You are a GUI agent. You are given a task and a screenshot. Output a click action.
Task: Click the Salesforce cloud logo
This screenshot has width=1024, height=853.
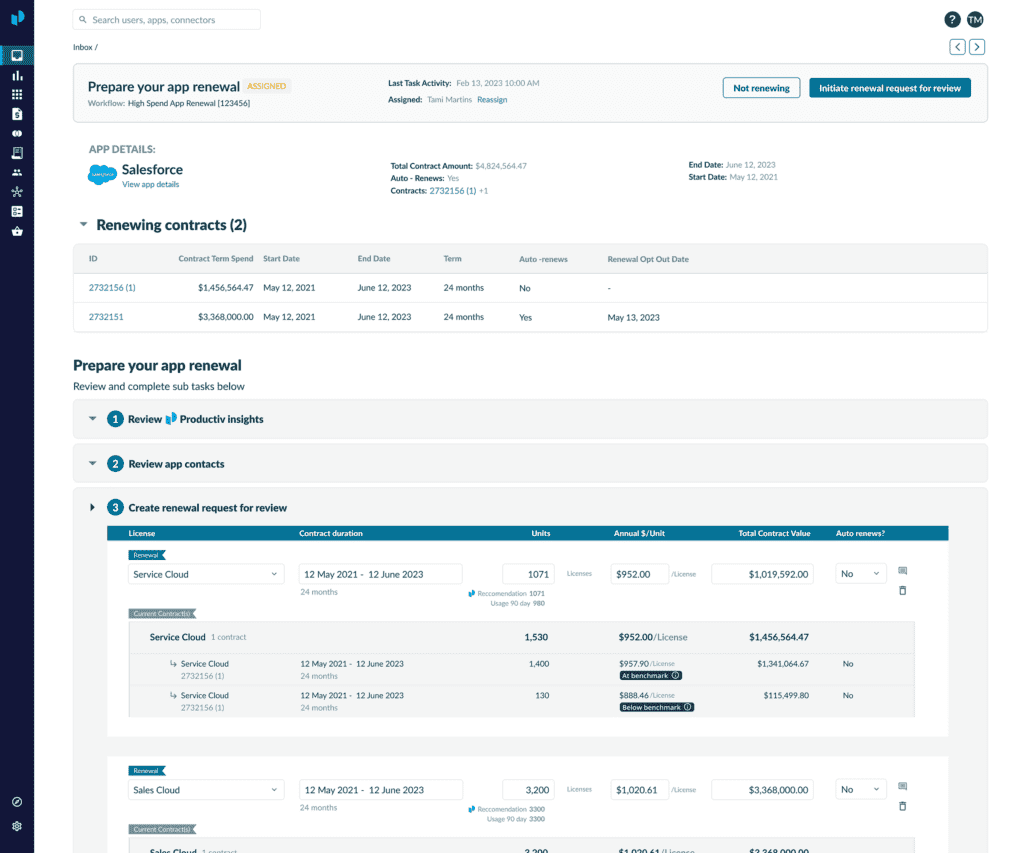point(102,174)
